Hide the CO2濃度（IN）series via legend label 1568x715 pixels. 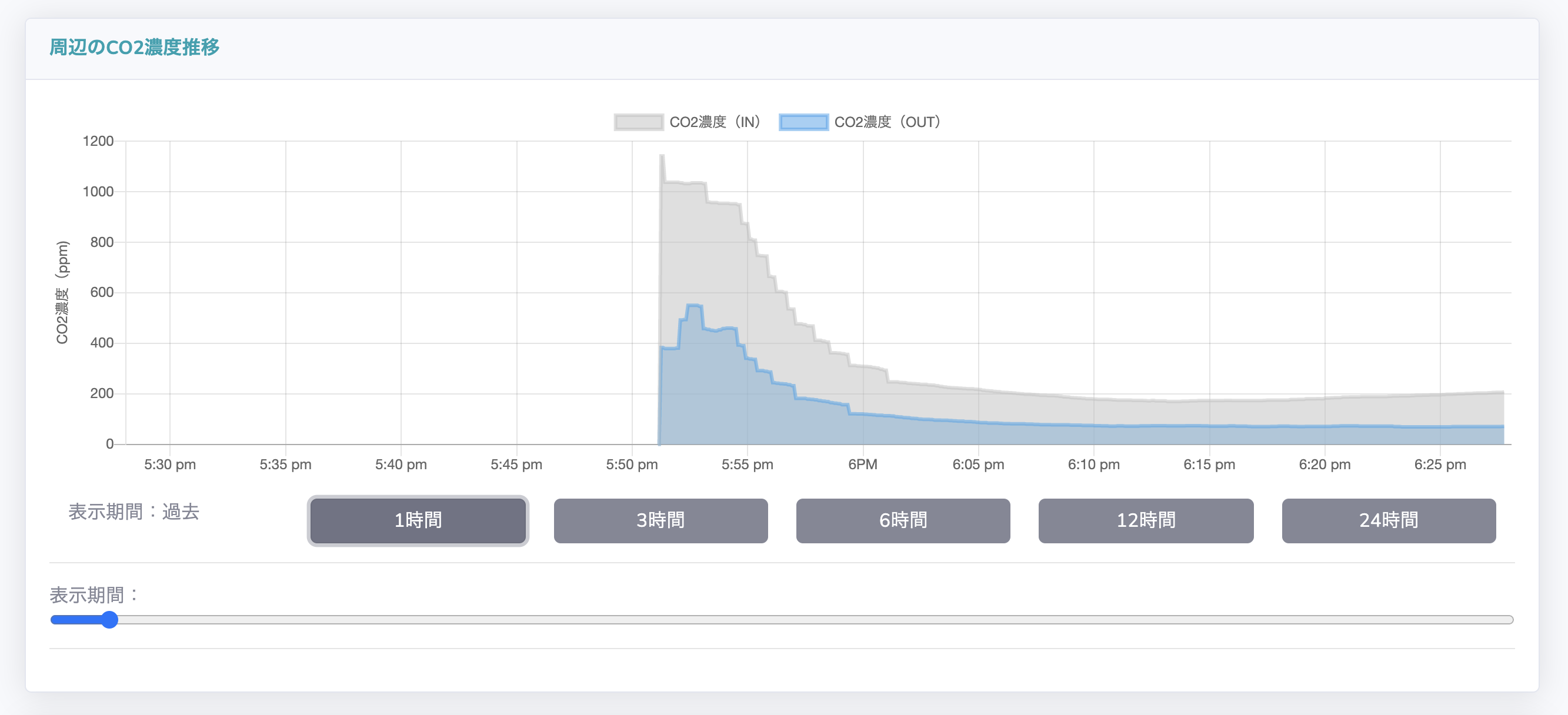point(715,122)
